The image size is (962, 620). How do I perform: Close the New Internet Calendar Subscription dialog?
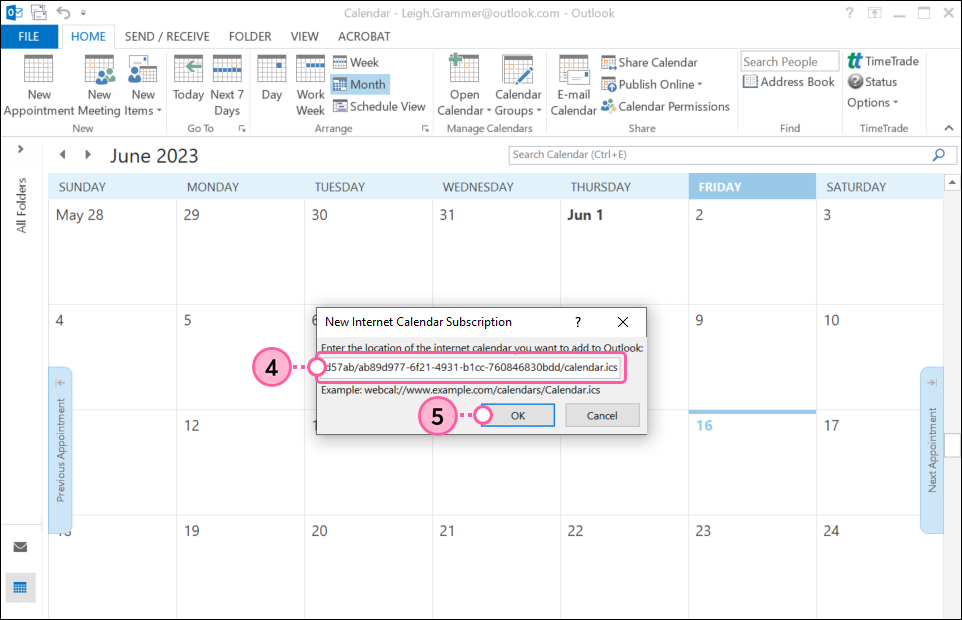pyautogui.click(x=623, y=322)
